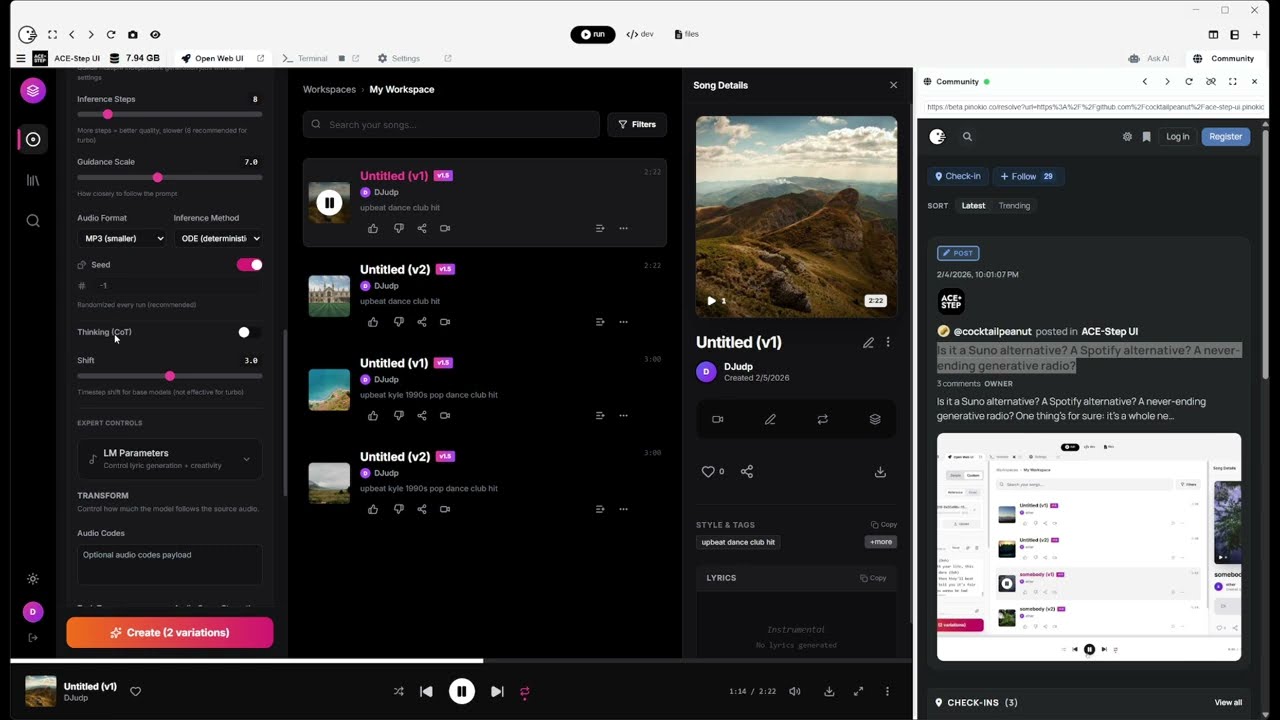Image resolution: width=1280 pixels, height=720 pixels.
Task: Pause the first Untitled (v1) song thumbnail
Action: point(329,203)
